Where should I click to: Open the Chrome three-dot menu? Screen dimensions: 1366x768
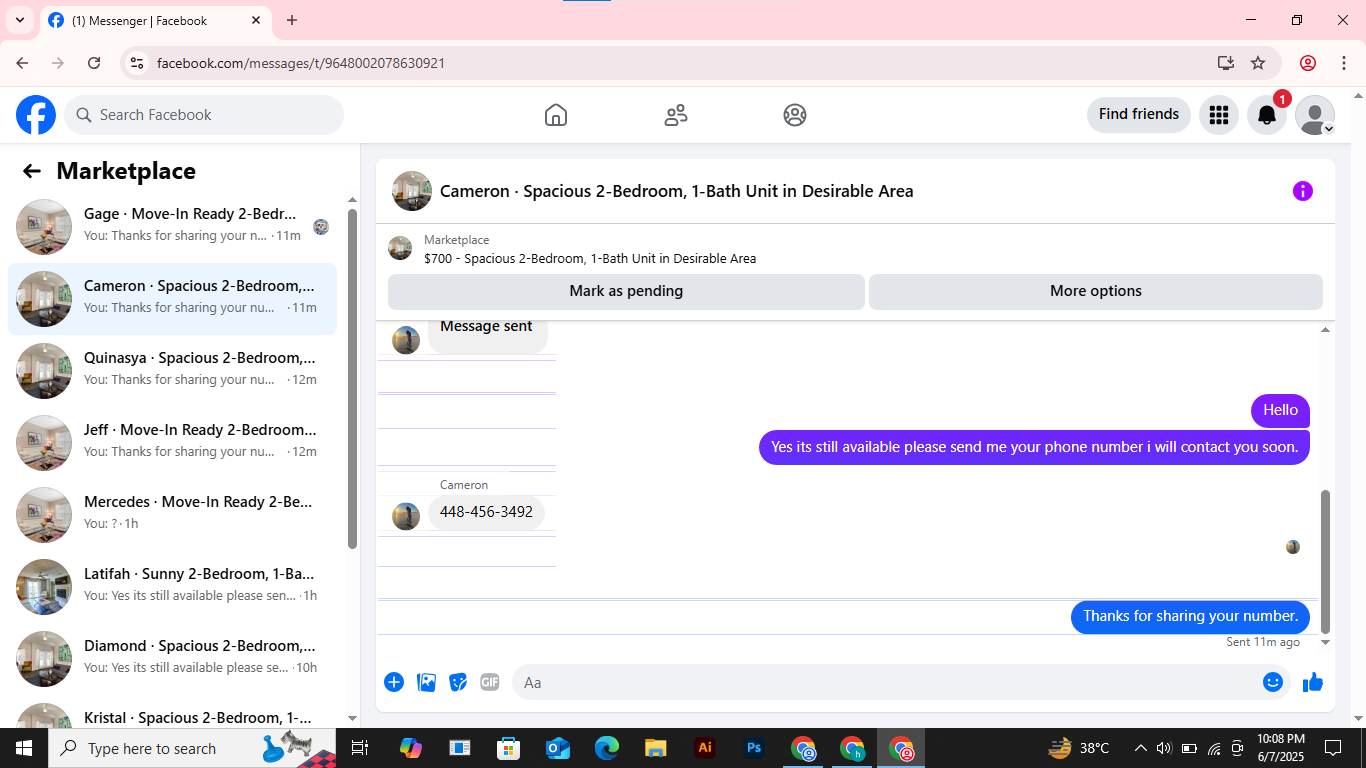coord(1343,63)
